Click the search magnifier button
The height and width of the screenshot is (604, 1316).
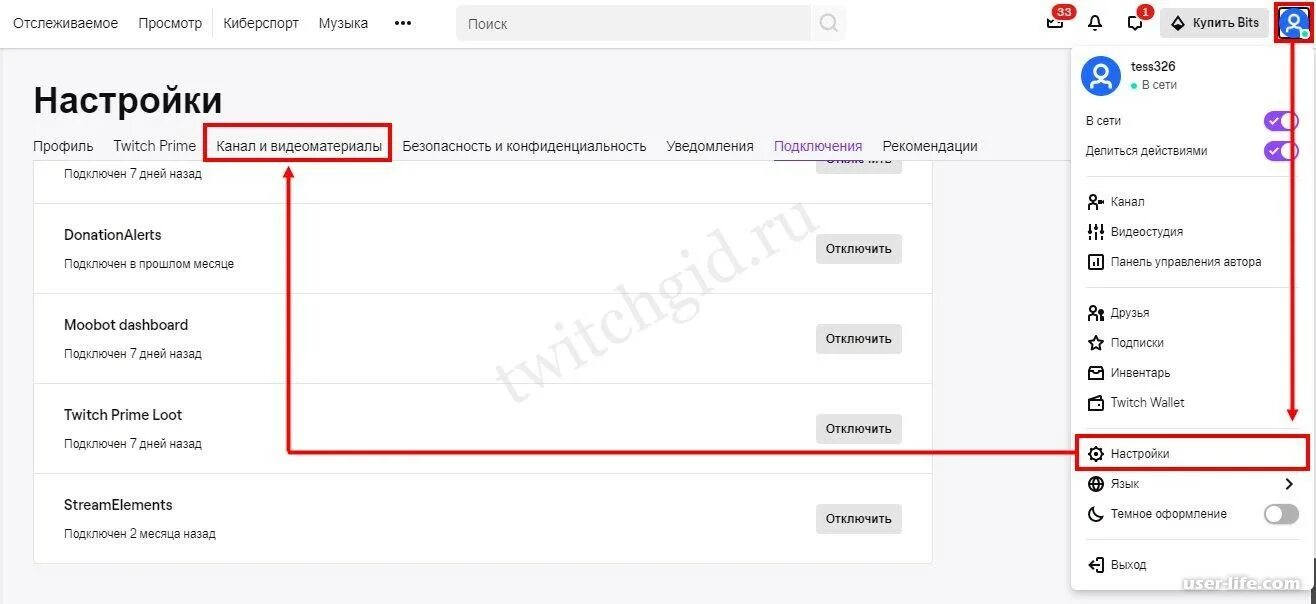[x=828, y=23]
